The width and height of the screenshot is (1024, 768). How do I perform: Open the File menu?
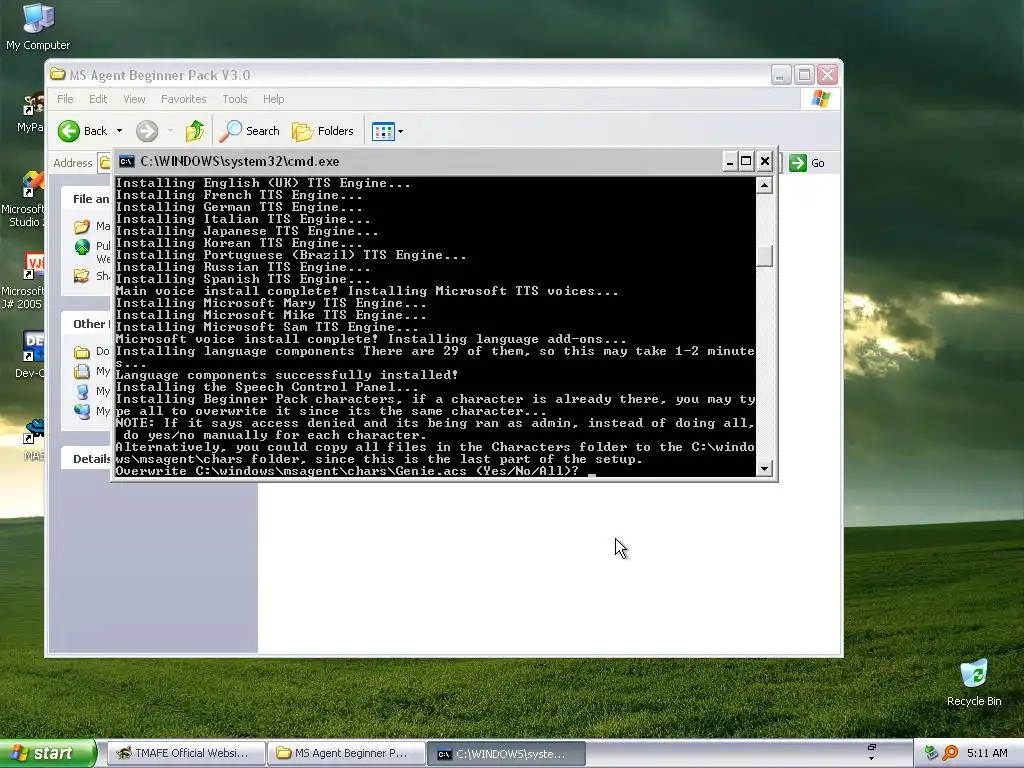click(65, 99)
